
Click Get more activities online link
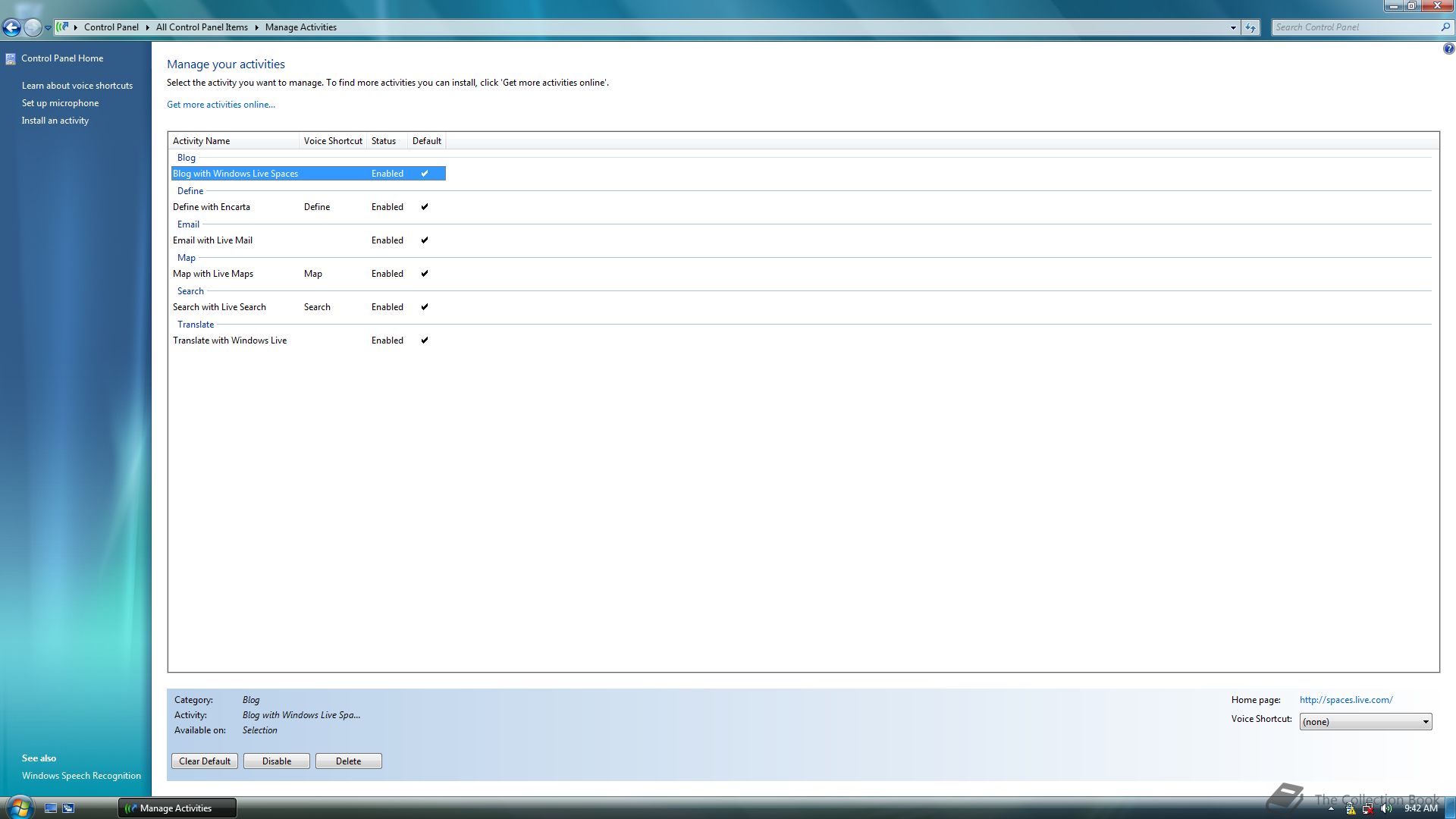[221, 105]
